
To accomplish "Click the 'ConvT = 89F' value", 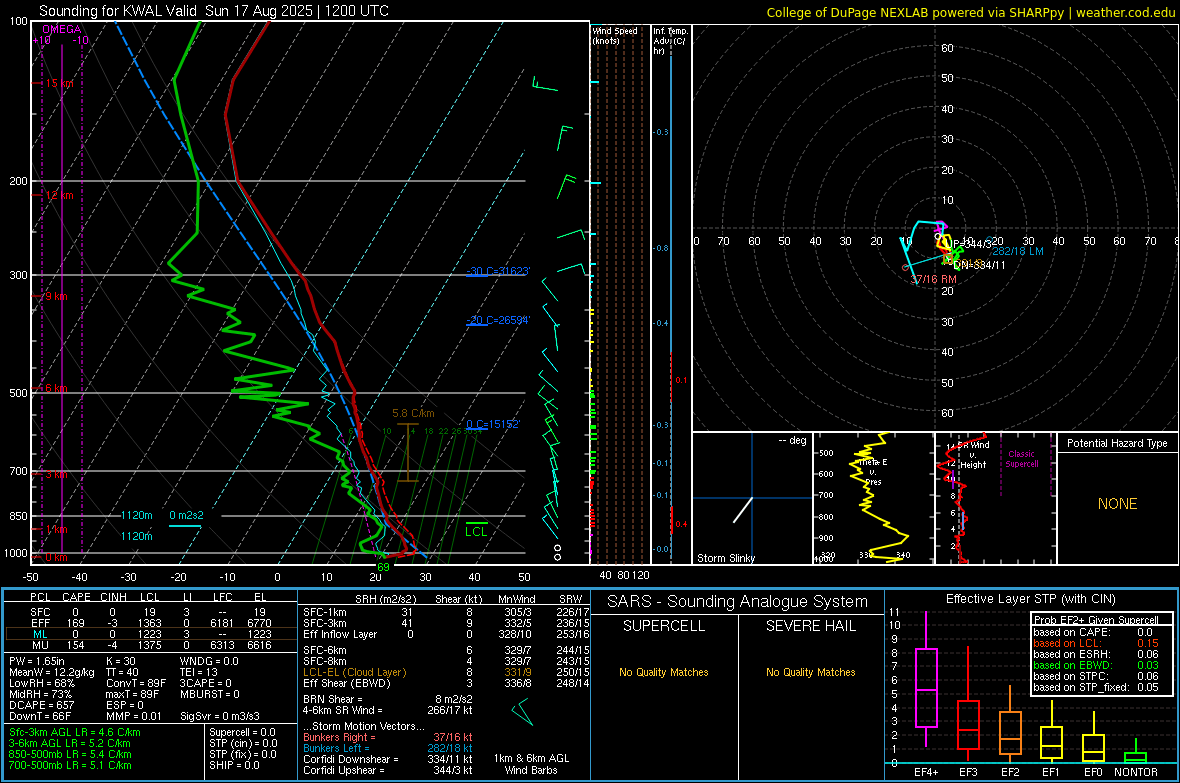I will (137, 683).
